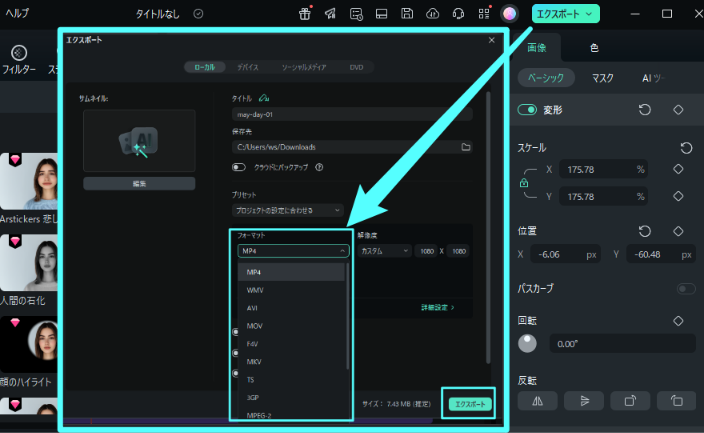Open the 画像 properties tab
This screenshot has height=433, width=704.
(x=537, y=48)
